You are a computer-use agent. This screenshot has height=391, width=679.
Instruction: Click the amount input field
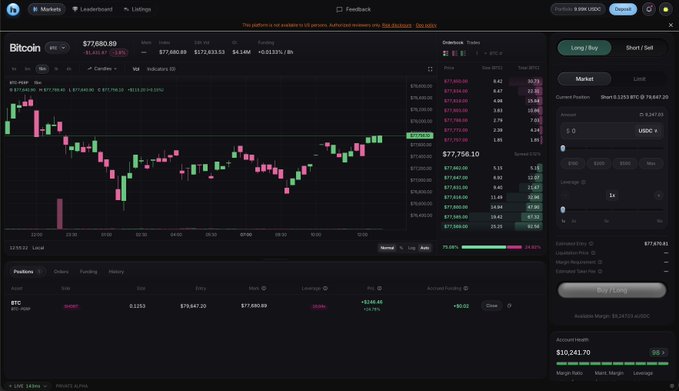(x=597, y=131)
